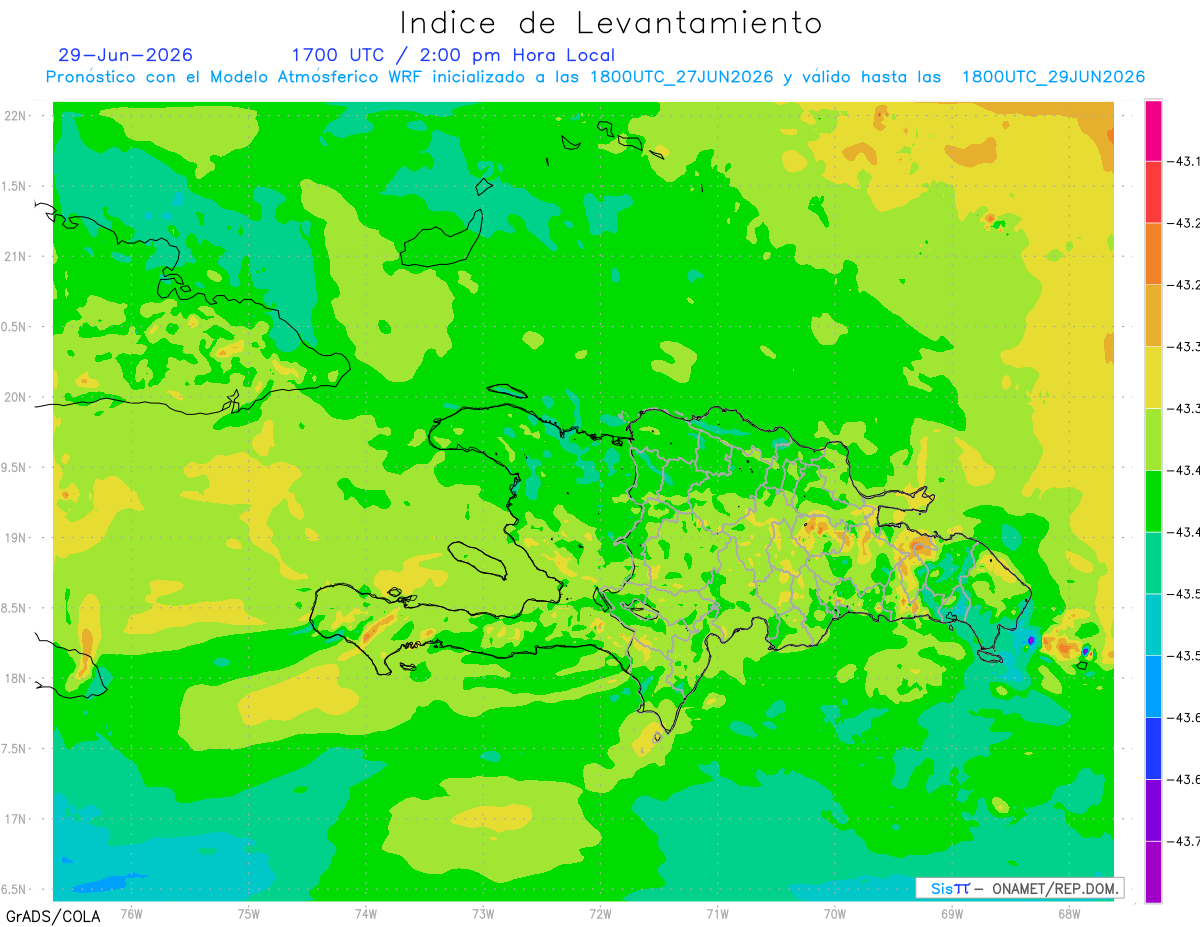
Task: Click the "ONAMET/REP.DOM." credit box
Action: [x=1019, y=888]
